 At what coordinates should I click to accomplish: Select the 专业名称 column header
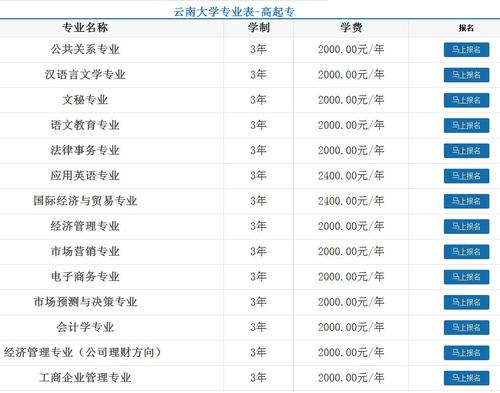point(85,27)
